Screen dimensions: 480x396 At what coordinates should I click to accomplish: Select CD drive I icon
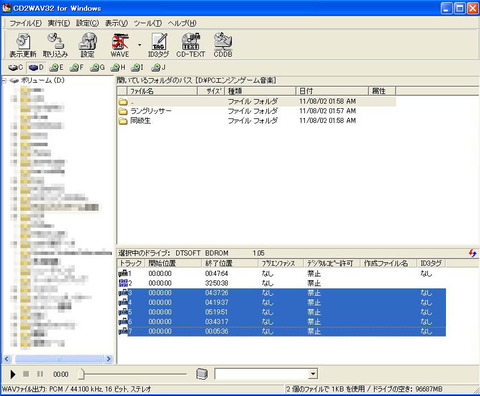pos(137,68)
